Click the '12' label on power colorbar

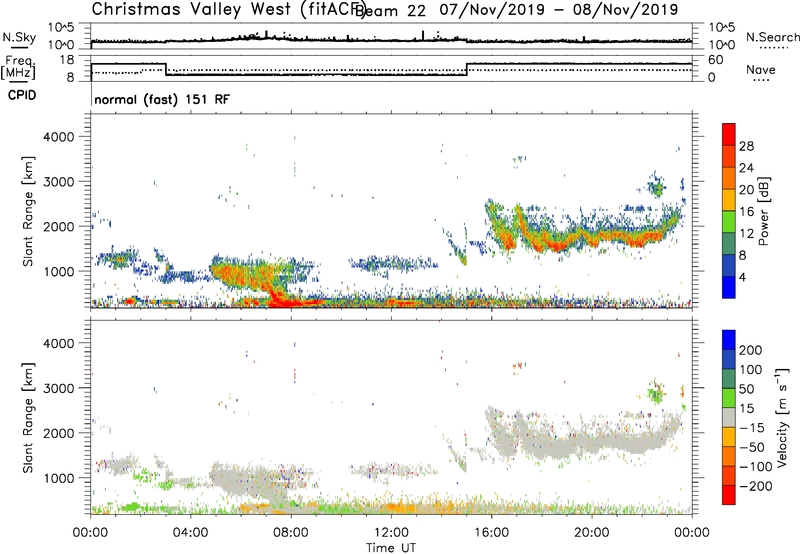(x=746, y=234)
